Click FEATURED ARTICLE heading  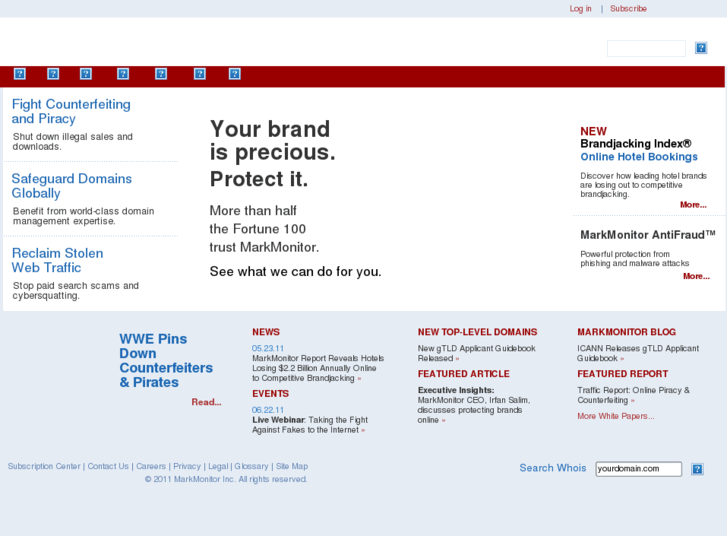pyautogui.click(x=463, y=374)
